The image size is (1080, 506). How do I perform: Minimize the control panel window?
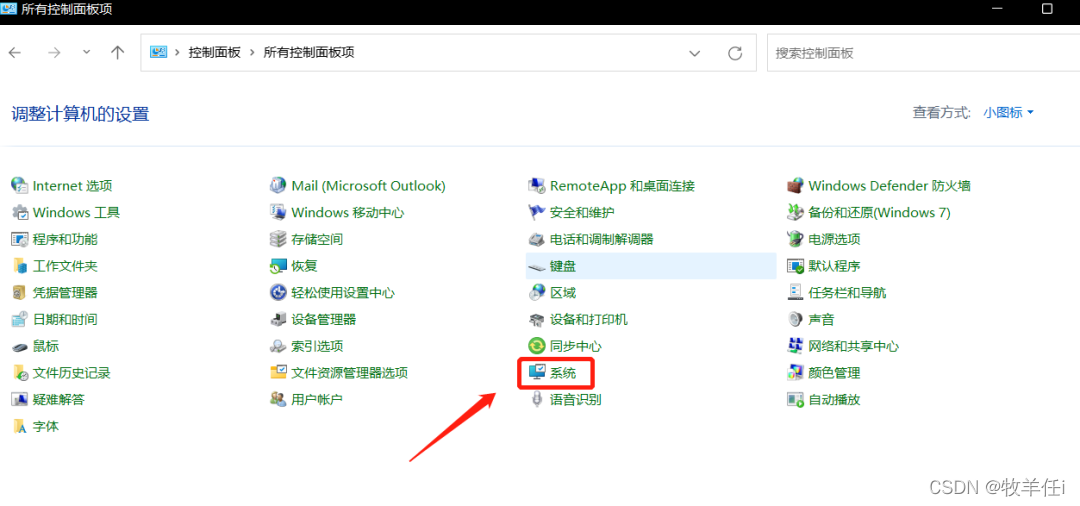[x=997, y=9]
